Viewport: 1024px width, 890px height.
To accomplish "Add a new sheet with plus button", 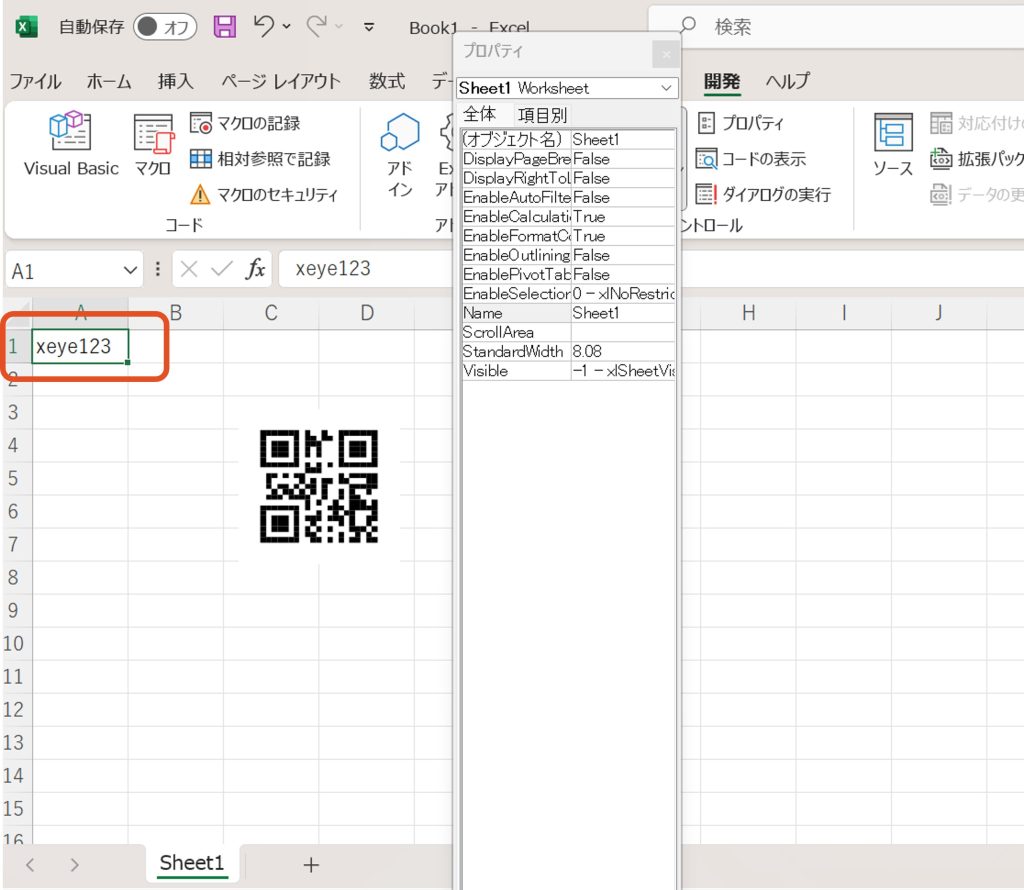I will [x=312, y=865].
